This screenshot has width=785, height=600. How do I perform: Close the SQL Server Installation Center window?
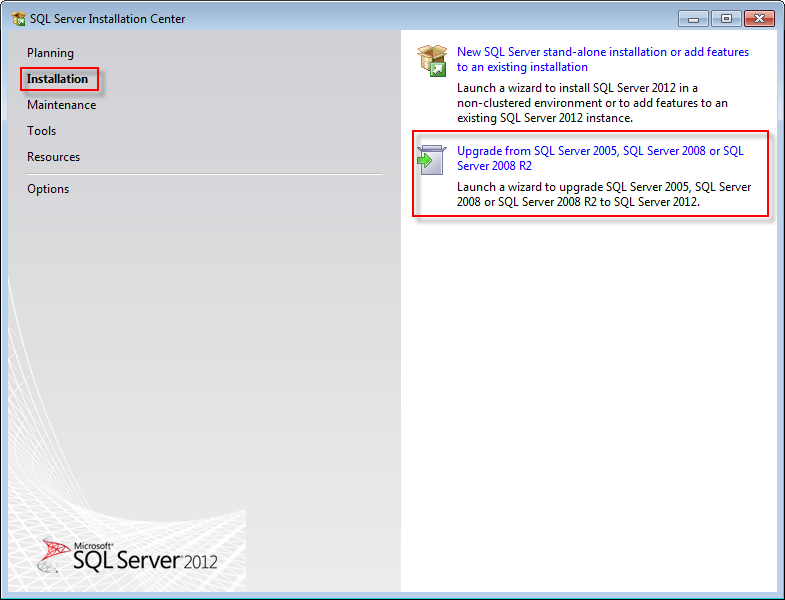pyautogui.click(x=759, y=19)
